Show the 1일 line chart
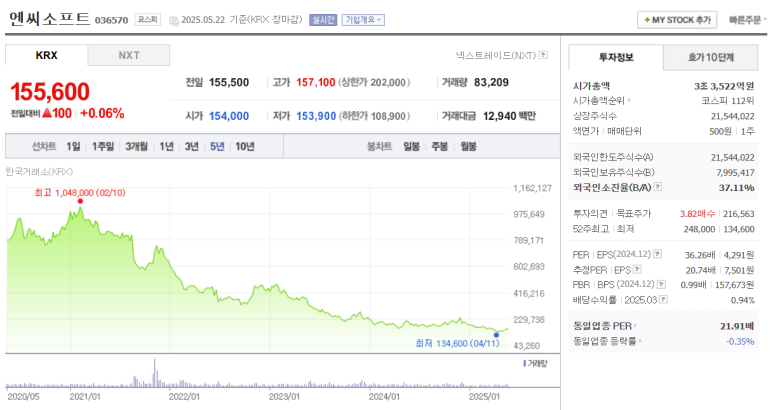Image resolution: width=773 pixels, height=410 pixels. coord(73,146)
